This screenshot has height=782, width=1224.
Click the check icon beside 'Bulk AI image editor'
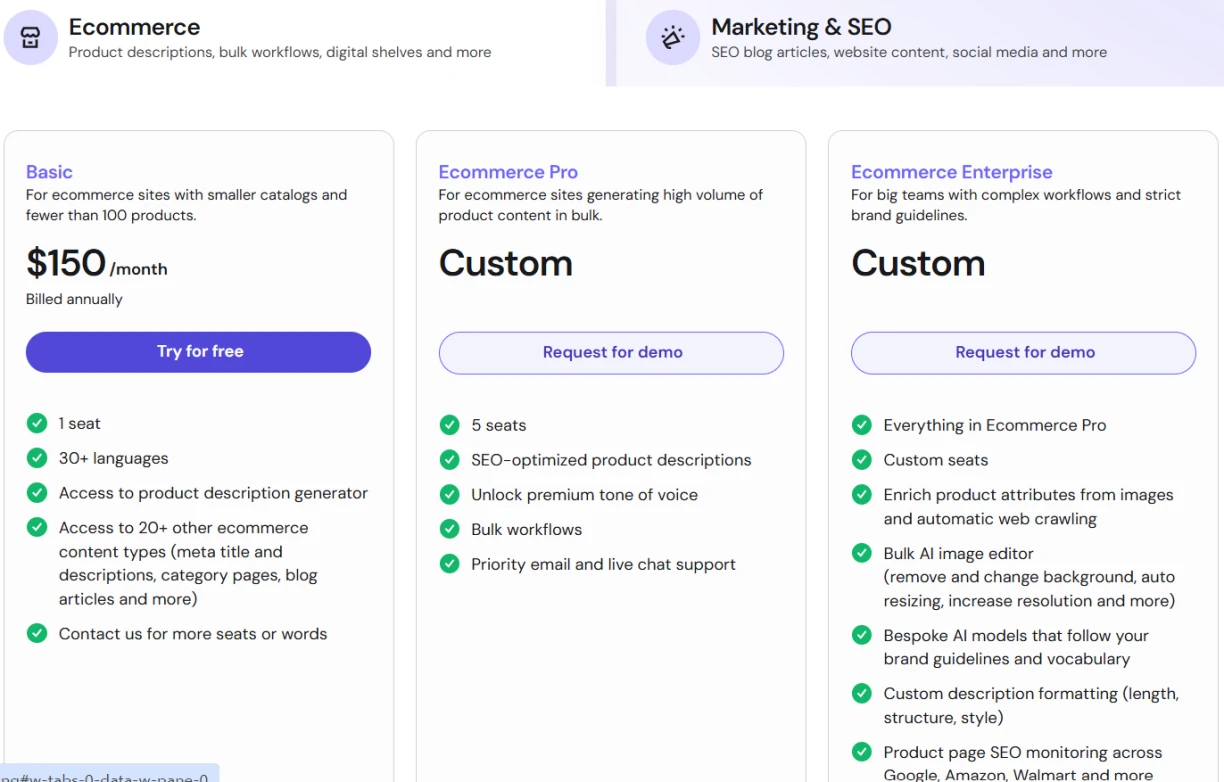(862, 553)
